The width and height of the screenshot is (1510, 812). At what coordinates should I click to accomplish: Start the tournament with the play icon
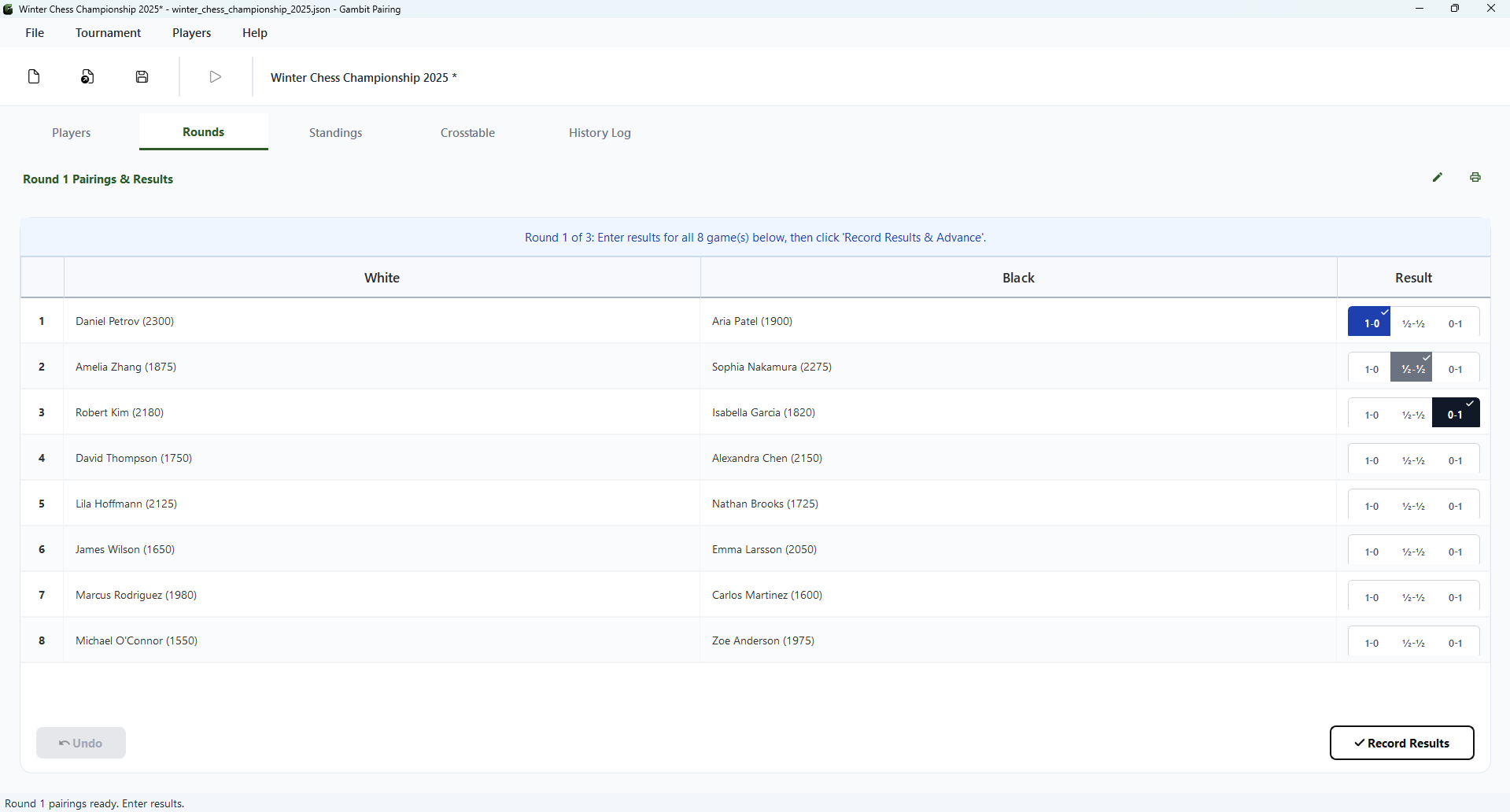214,76
